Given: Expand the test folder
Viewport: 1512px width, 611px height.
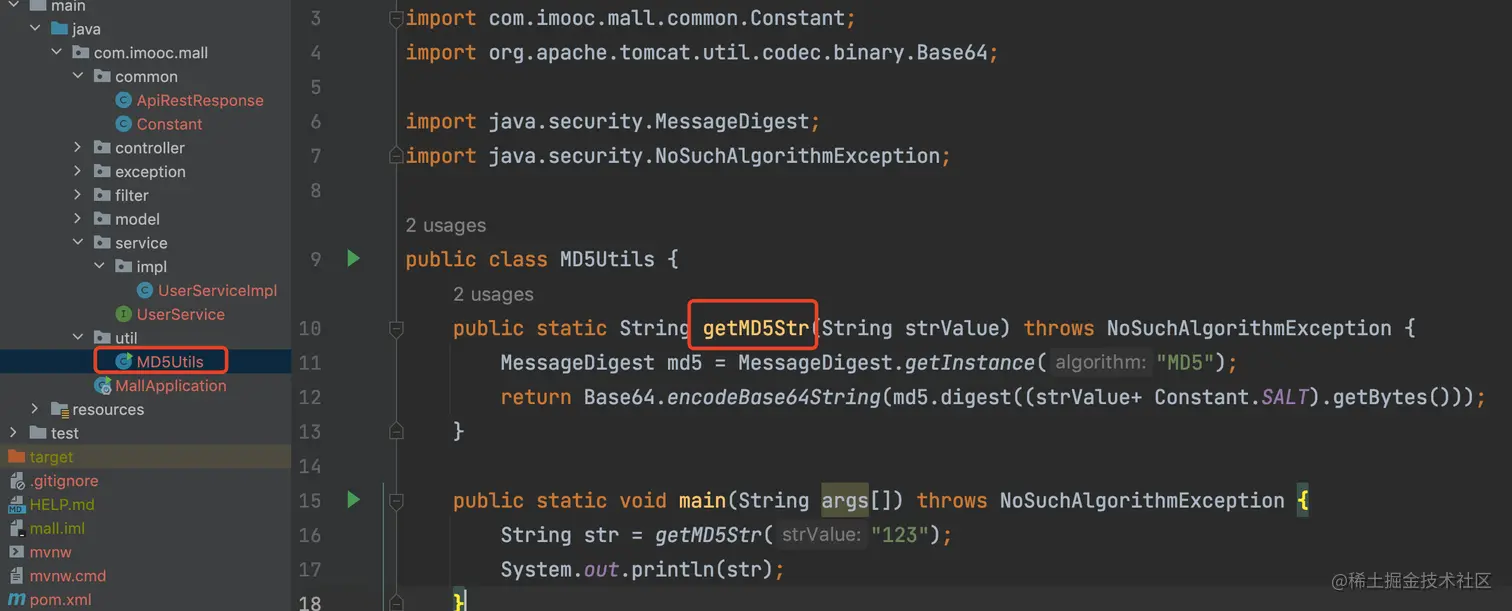Looking at the screenshot, I should (x=13, y=433).
